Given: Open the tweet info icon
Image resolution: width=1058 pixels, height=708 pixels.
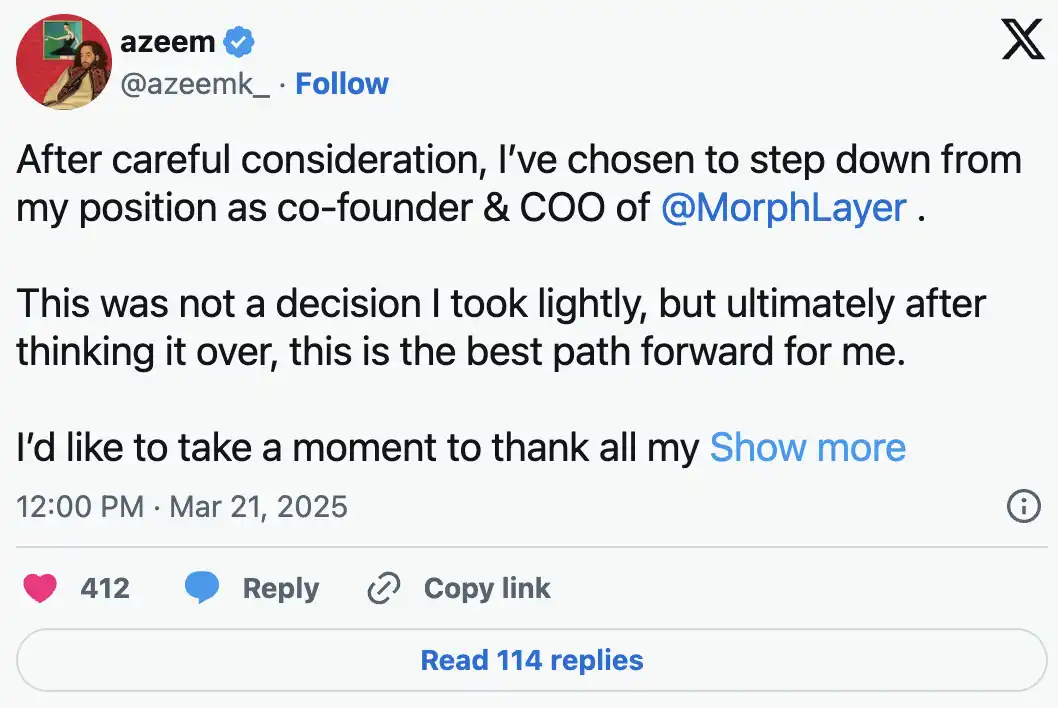Looking at the screenshot, I should 1022,507.
